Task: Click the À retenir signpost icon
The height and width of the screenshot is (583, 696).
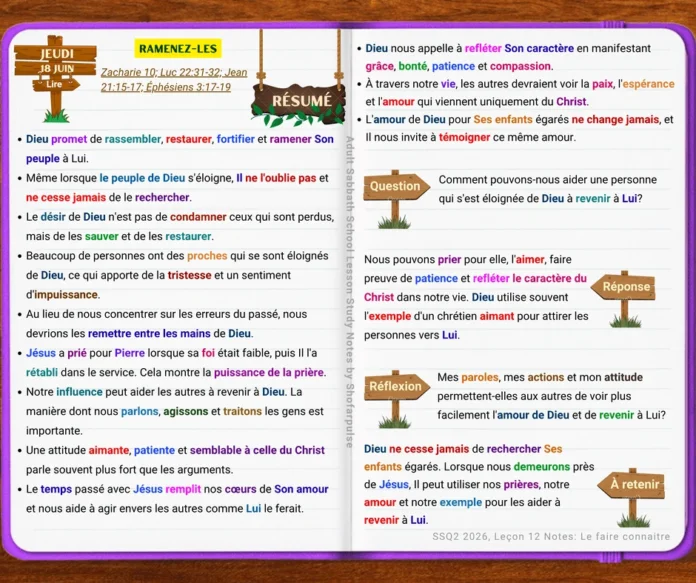Action: tap(632, 497)
